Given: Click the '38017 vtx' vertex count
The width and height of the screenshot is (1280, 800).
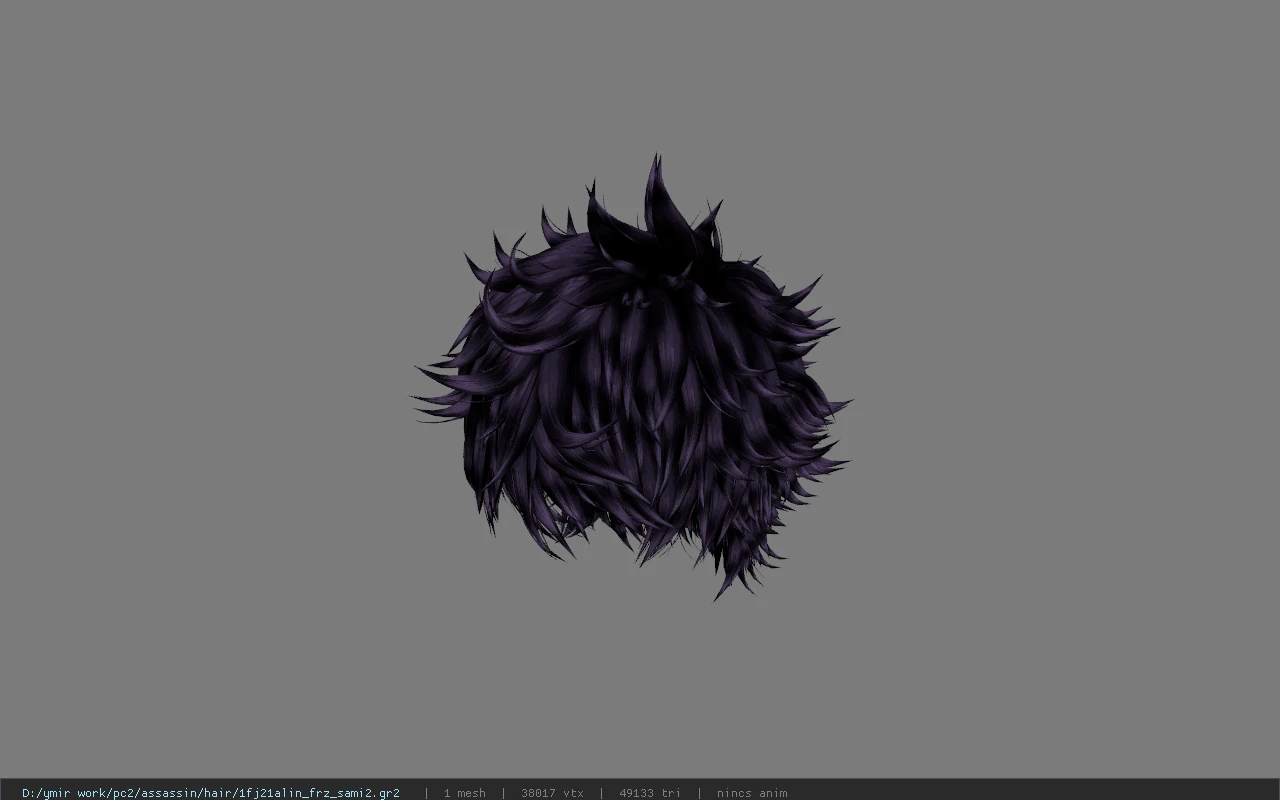Looking at the screenshot, I should pyautogui.click(x=552, y=793).
